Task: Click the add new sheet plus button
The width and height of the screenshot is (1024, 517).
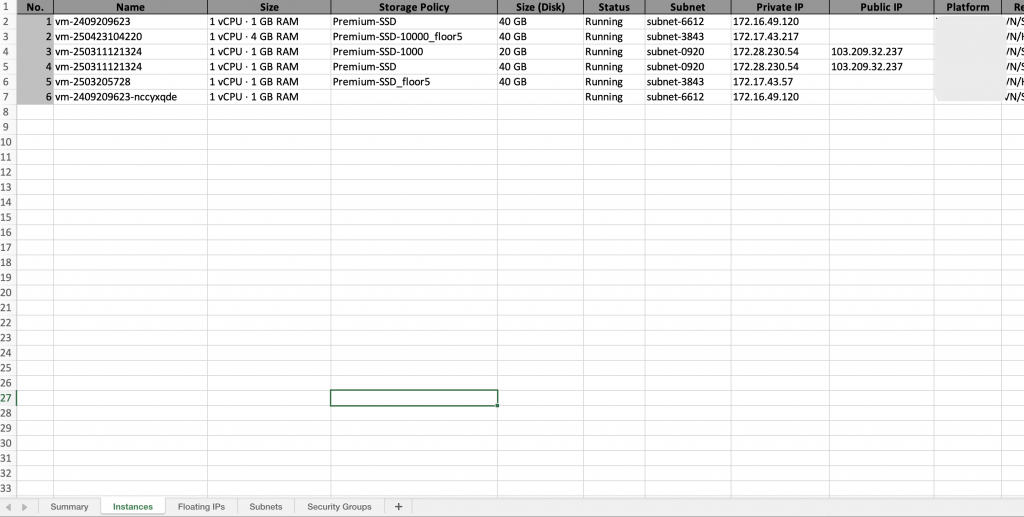Action: pos(398,507)
